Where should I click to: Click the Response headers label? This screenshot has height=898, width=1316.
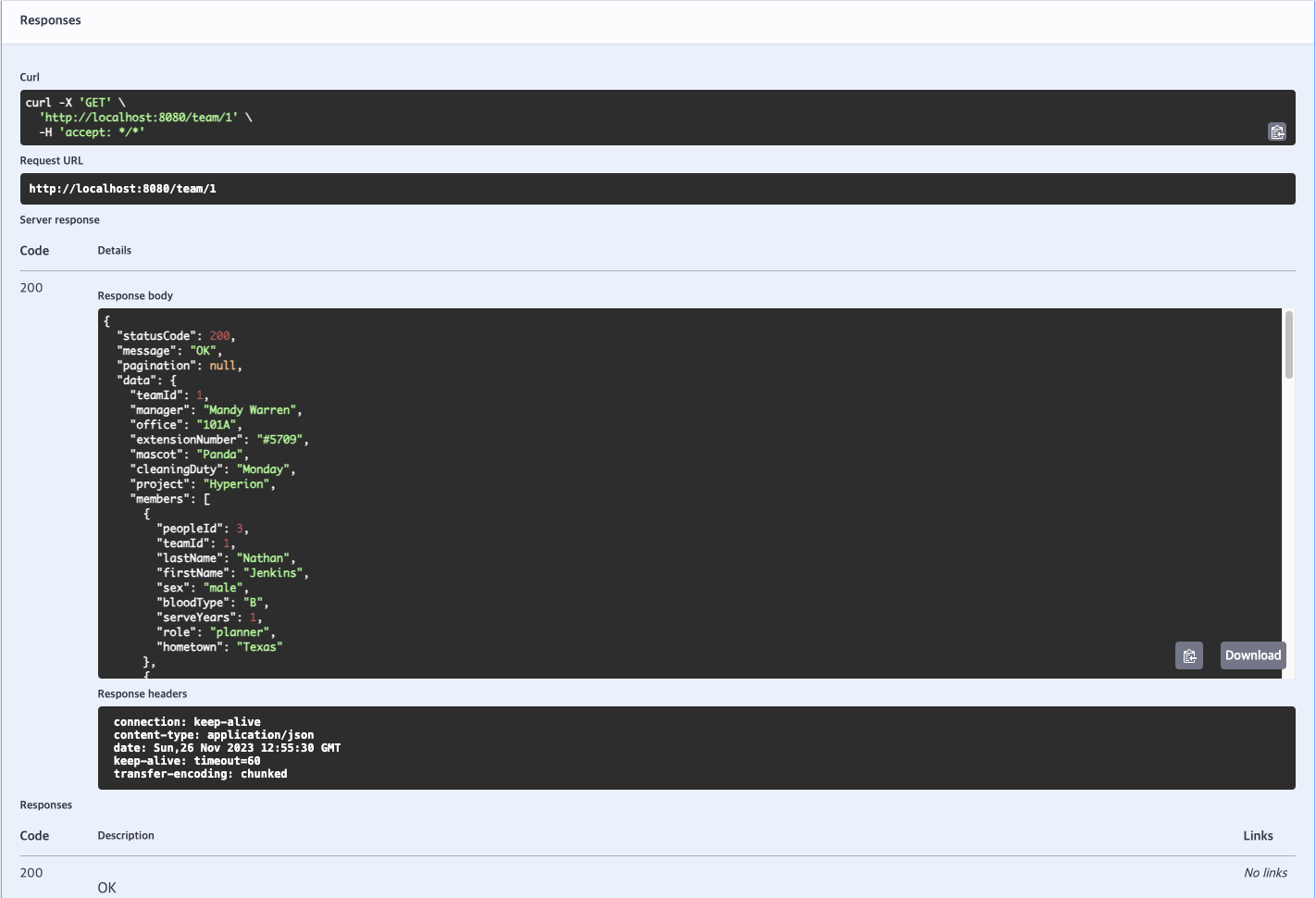click(x=143, y=694)
